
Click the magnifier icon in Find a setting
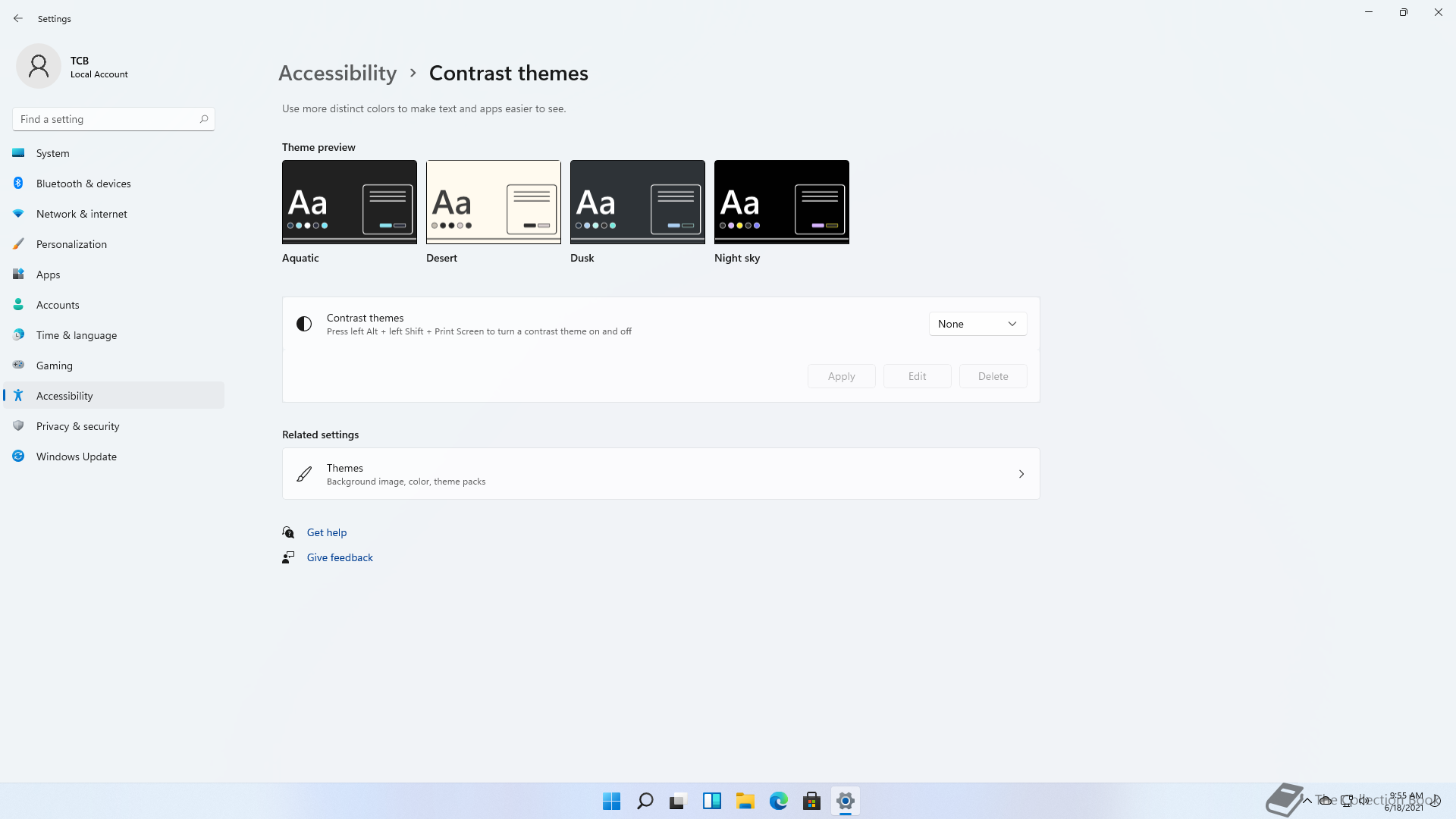point(204,119)
